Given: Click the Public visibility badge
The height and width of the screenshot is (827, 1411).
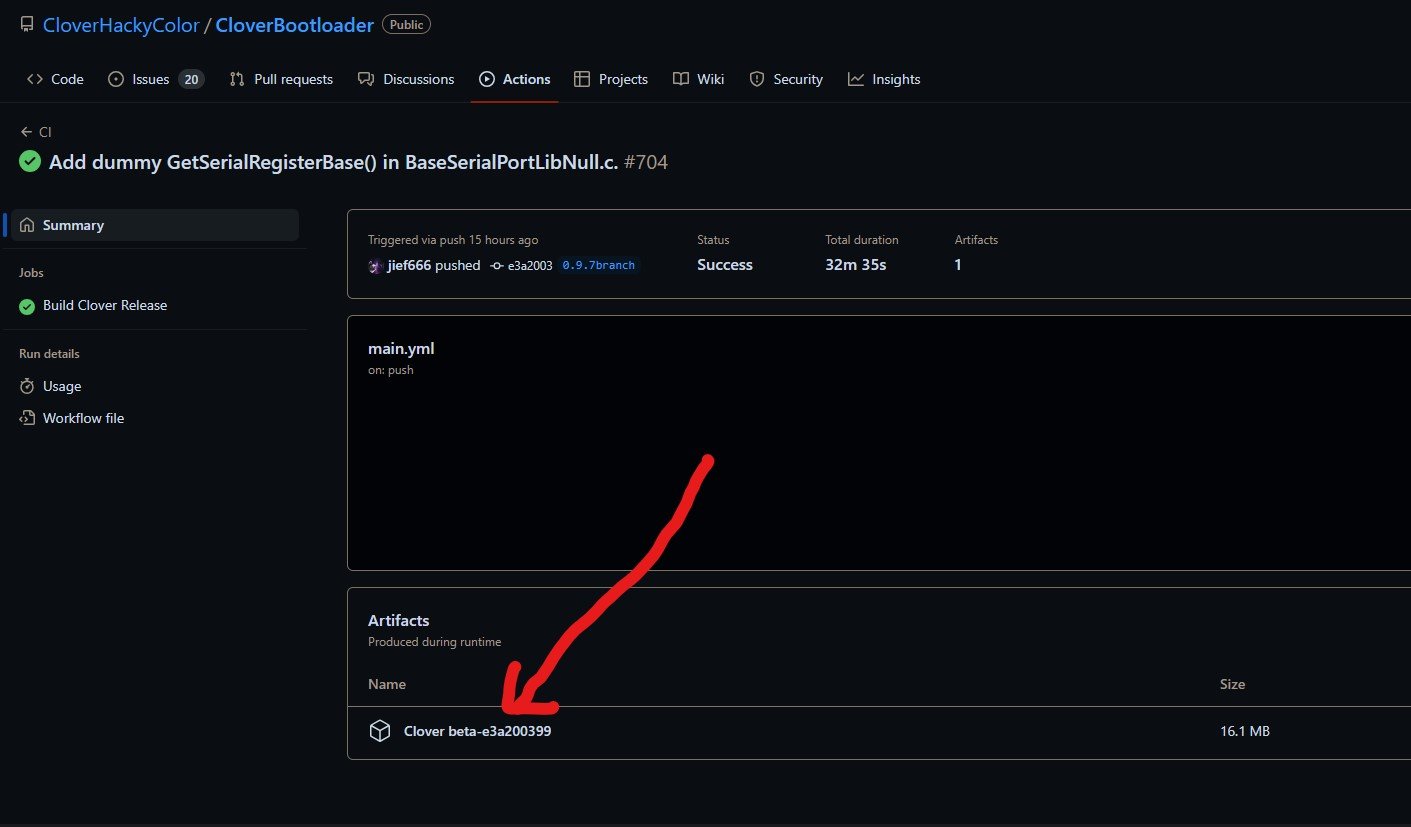Looking at the screenshot, I should [406, 25].
